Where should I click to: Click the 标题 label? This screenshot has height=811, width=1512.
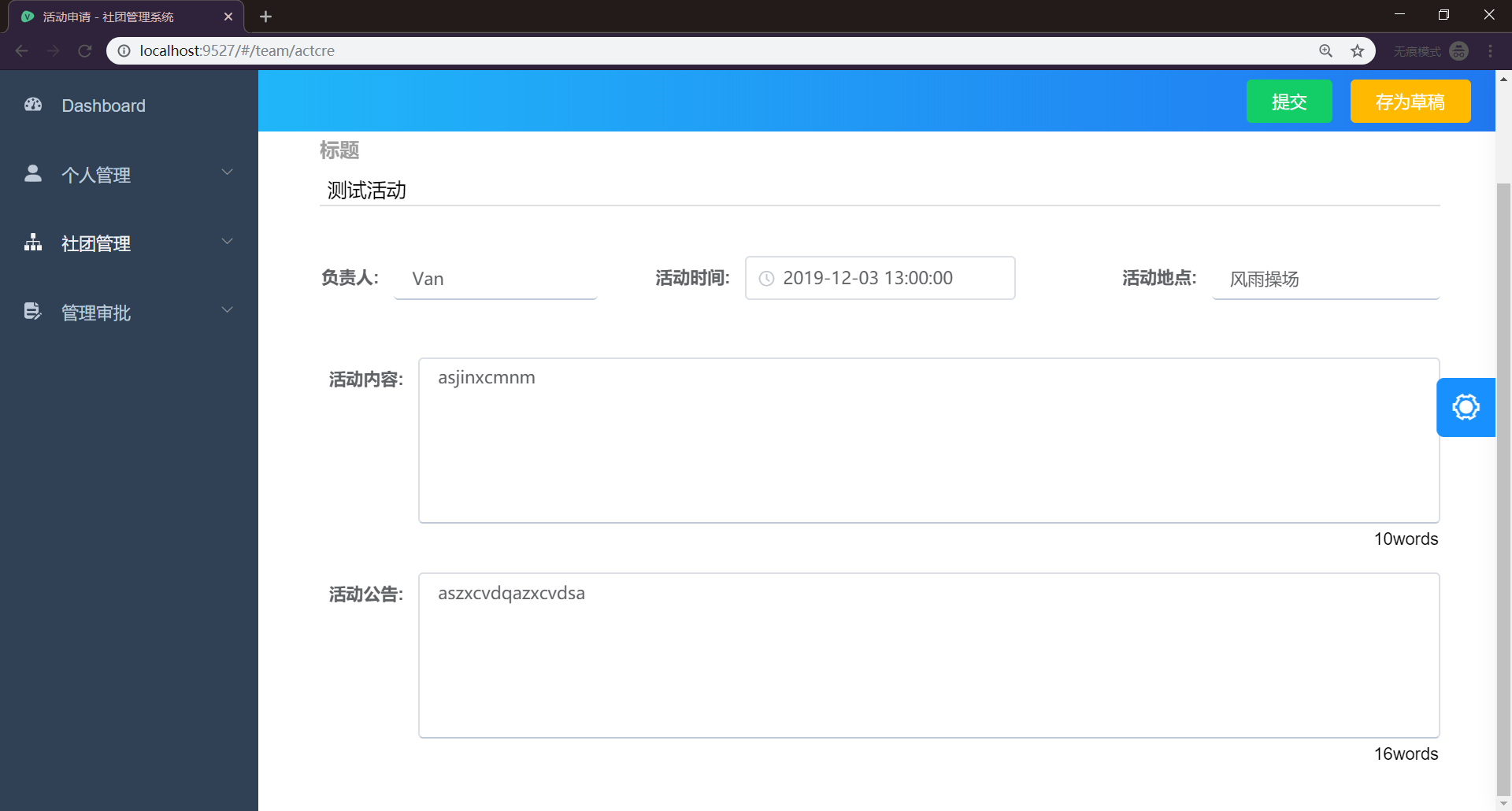(x=339, y=150)
